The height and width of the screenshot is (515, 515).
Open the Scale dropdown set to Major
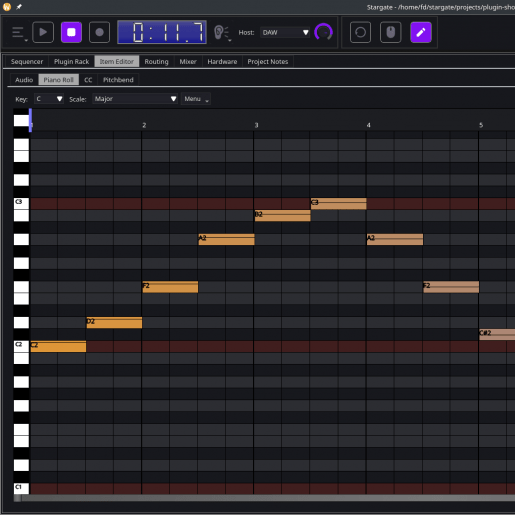pos(135,99)
